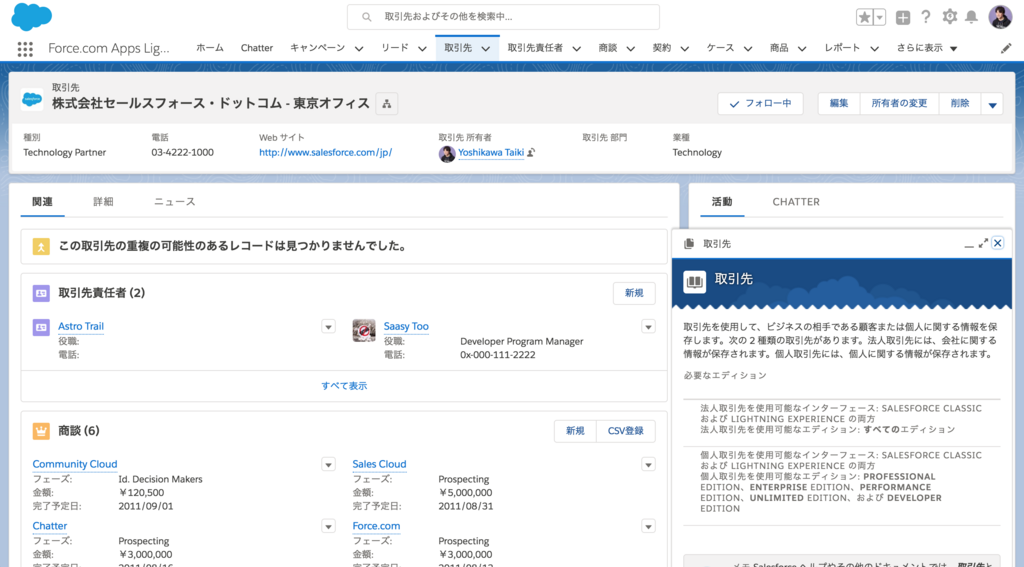Open the Yoshikawa Taiki owner link
The height and width of the screenshot is (567, 1024).
(490, 153)
